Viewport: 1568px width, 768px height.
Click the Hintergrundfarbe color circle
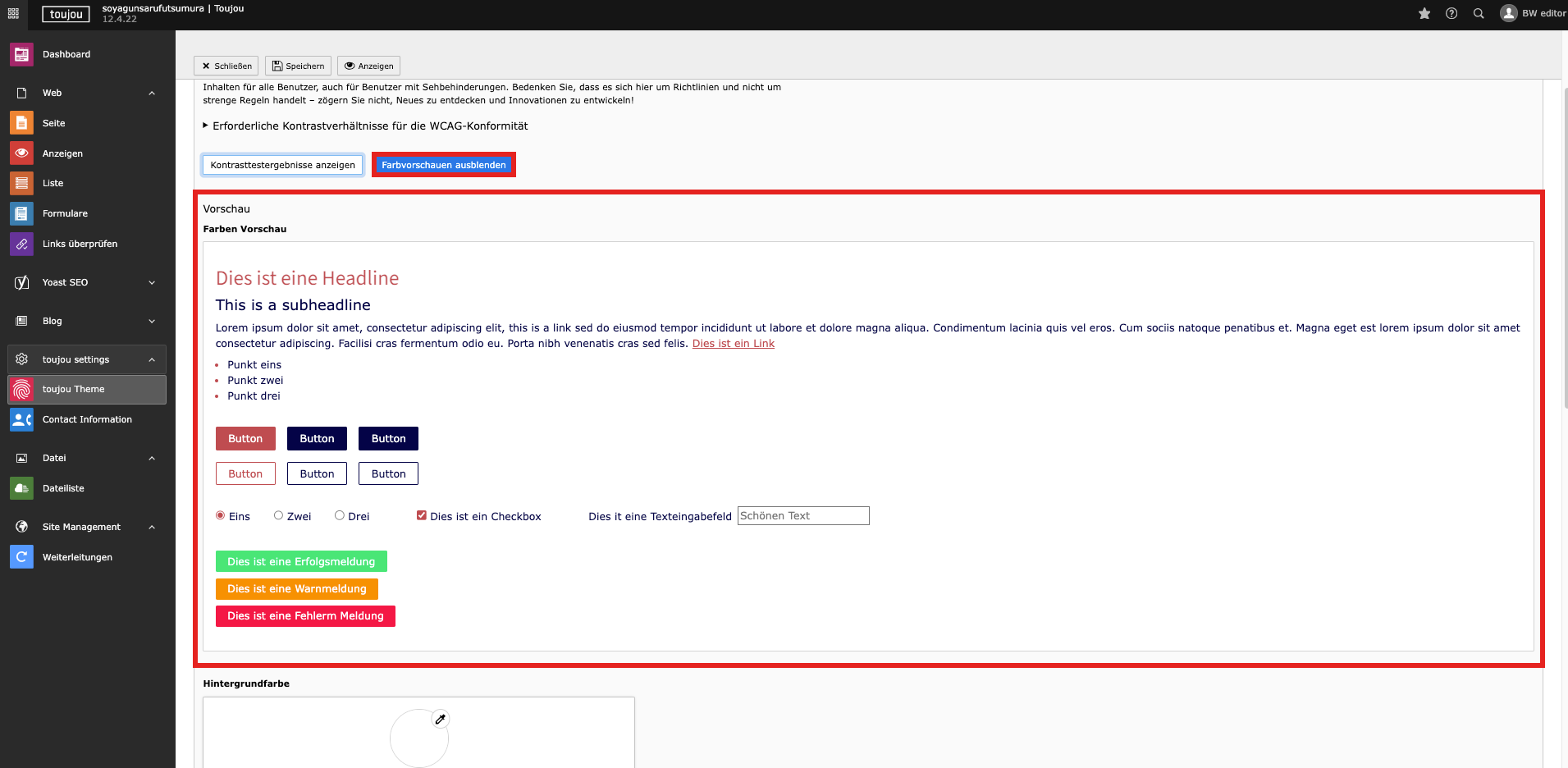click(x=418, y=738)
